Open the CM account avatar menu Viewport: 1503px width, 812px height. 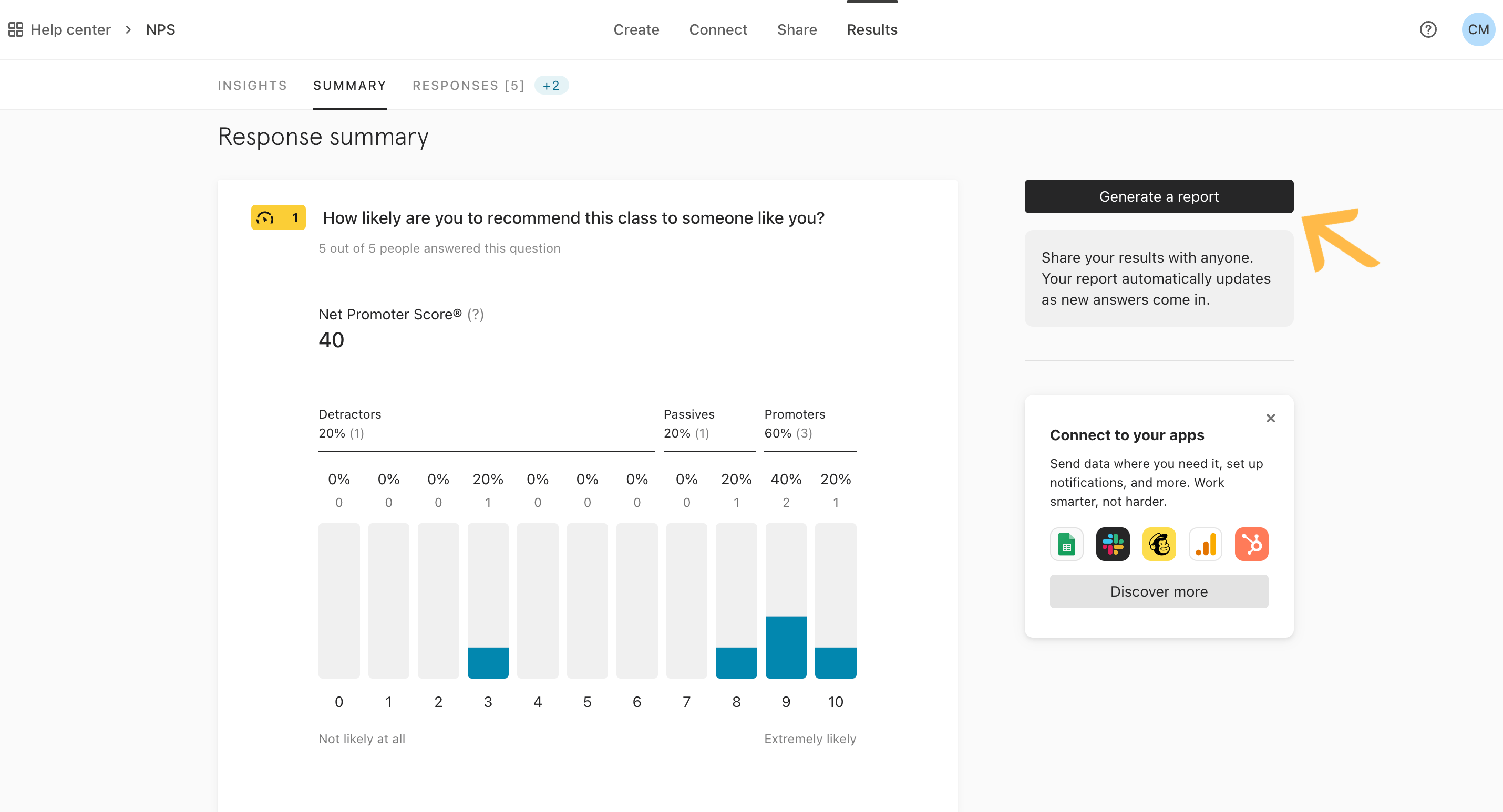[1478, 30]
